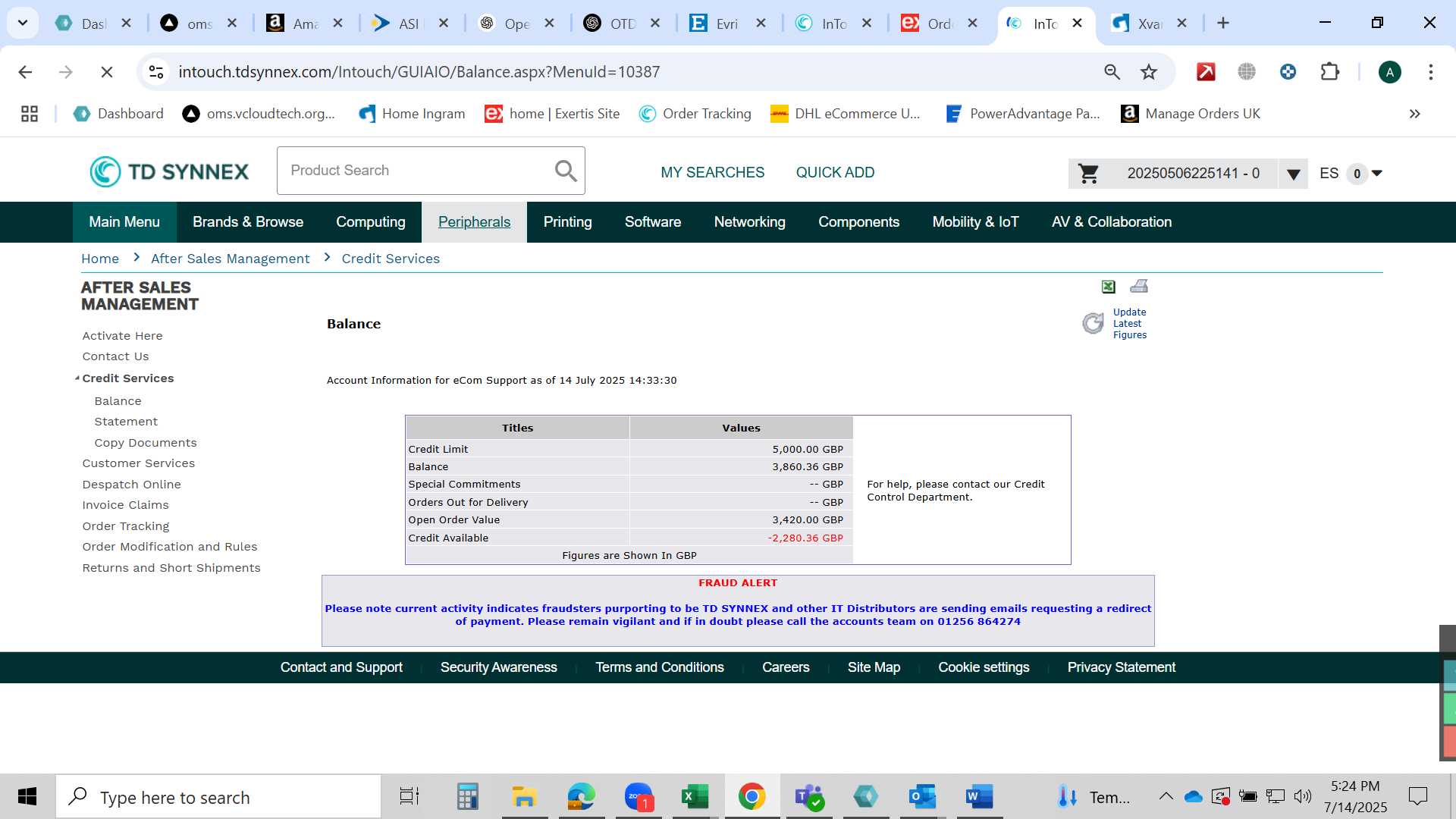This screenshot has height=819, width=1456.
Task: Select the Credit Available value -2,280.36 GBP
Action: coord(805,538)
